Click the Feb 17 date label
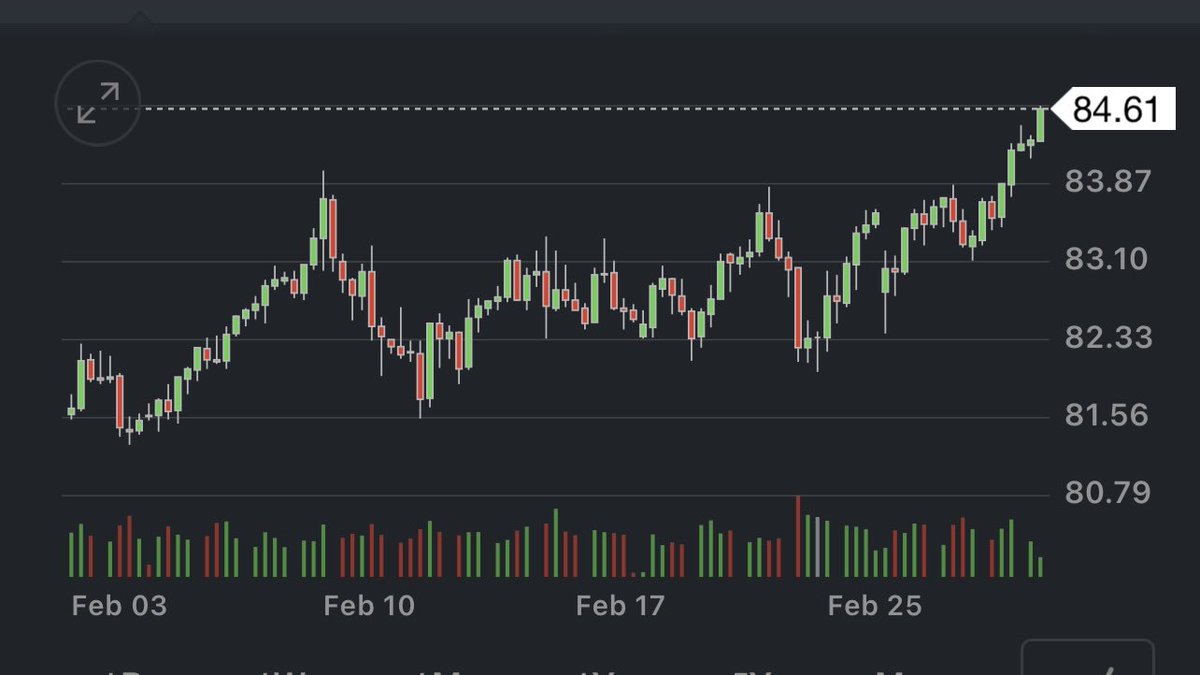1200x675 pixels. tap(620, 606)
